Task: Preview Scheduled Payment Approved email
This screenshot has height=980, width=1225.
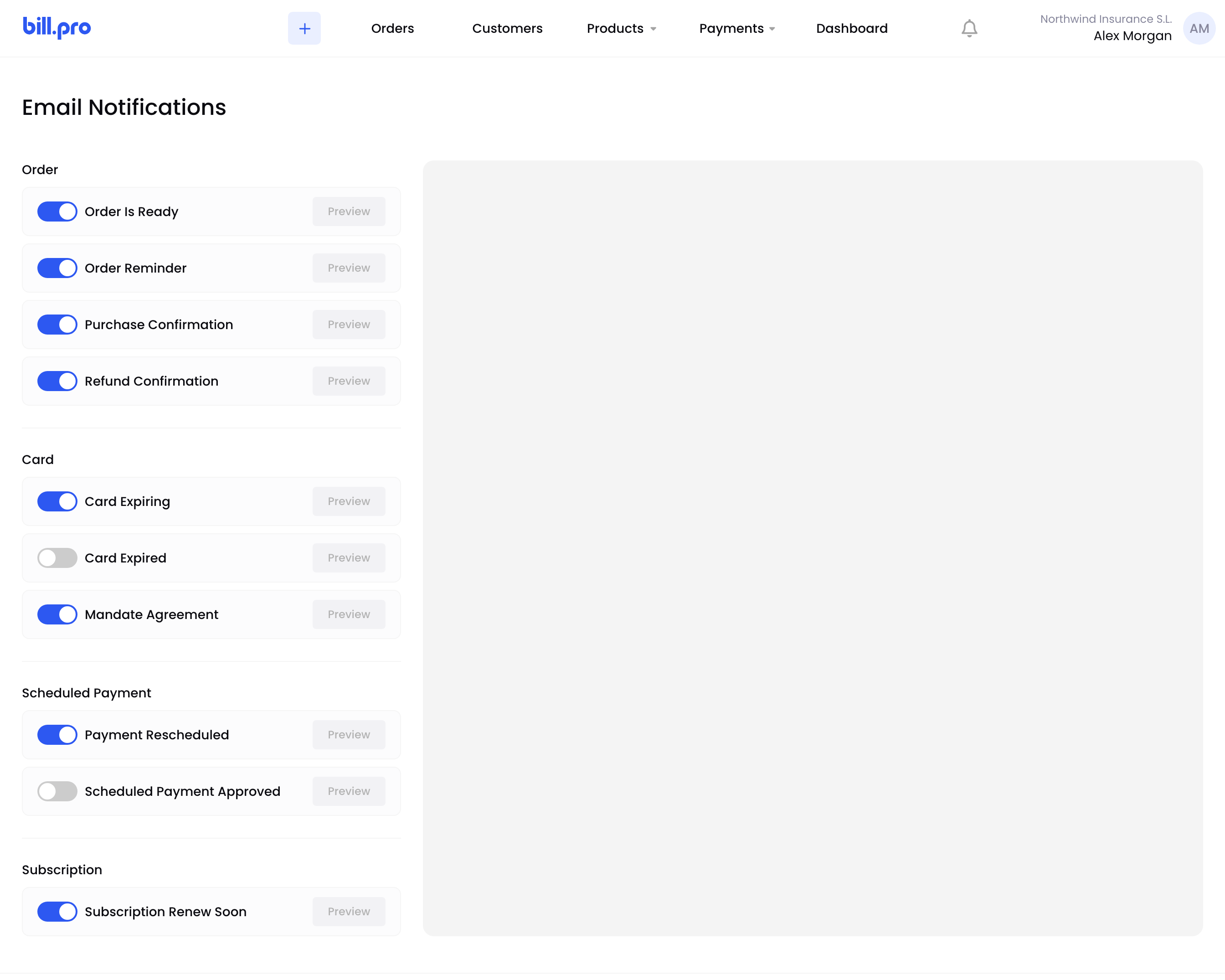Action: pyautogui.click(x=349, y=791)
